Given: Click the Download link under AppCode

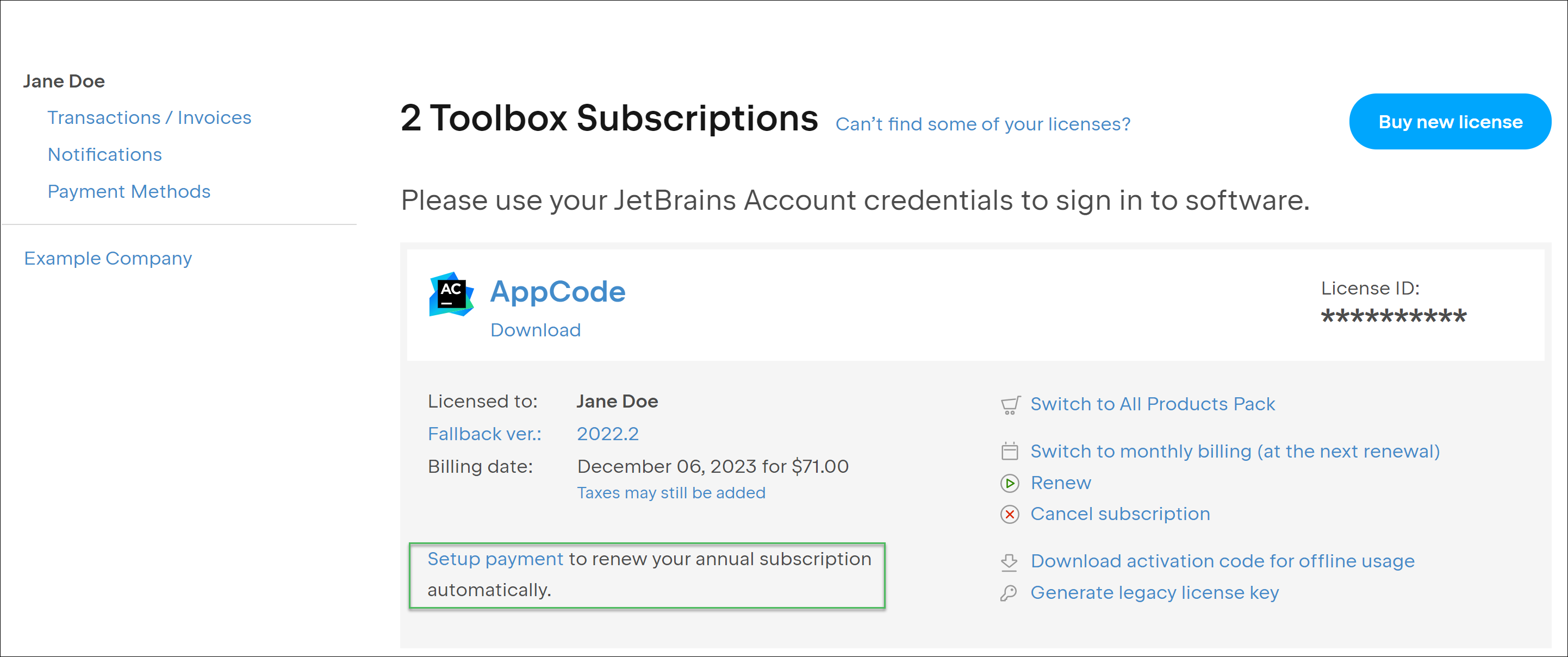Looking at the screenshot, I should click(x=536, y=330).
